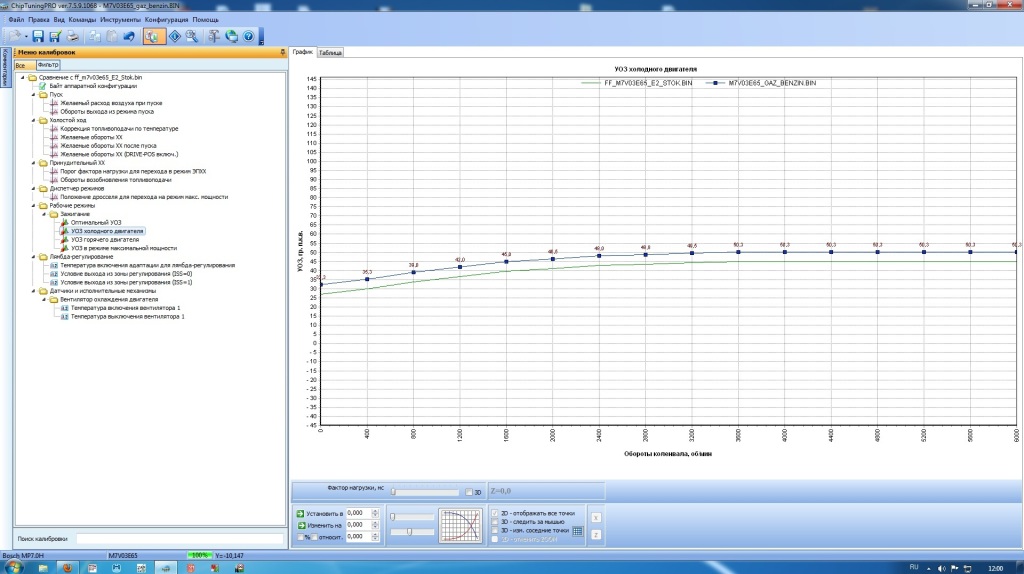Collapse the Вентилятор охлаждения двигателя folder
This screenshot has height=574, width=1024.
(44, 299)
